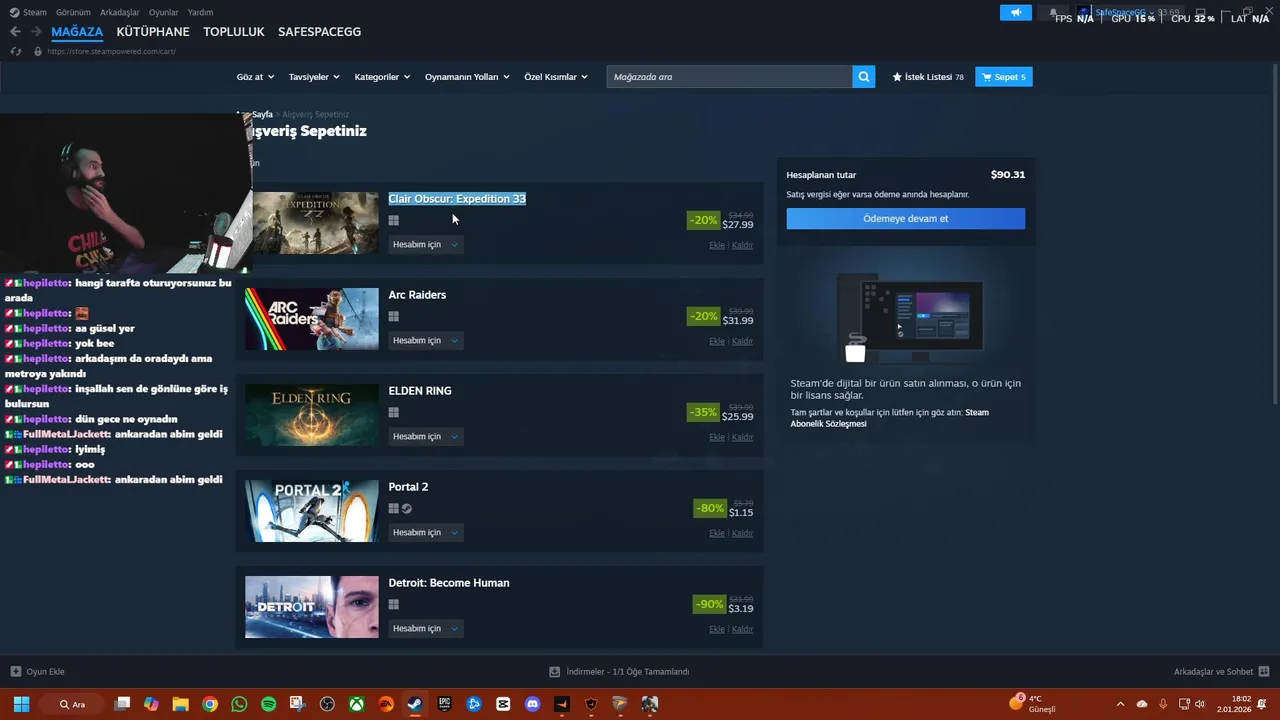This screenshot has width=1280, height=720.
Task: Open the Detroit: Become Human cover thumbnail
Action: coord(312,607)
